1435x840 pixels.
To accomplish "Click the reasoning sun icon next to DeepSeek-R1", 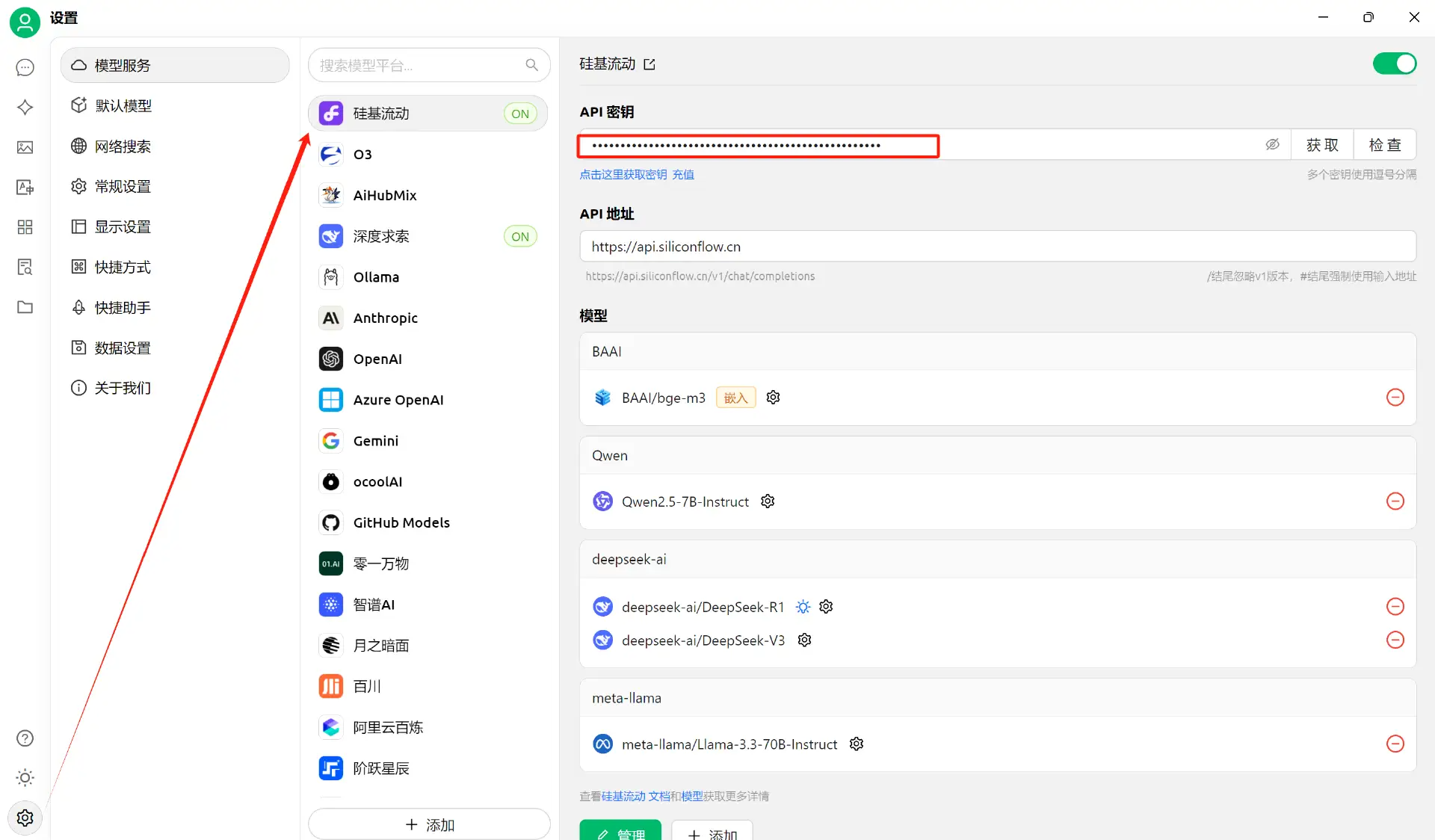I will 803,607.
